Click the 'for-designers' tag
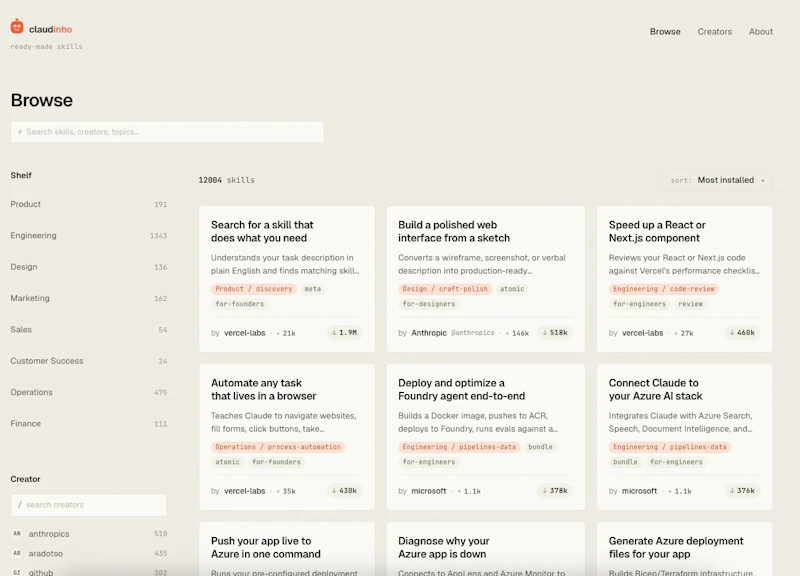Viewport: 800px width, 576px height. point(429,304)
